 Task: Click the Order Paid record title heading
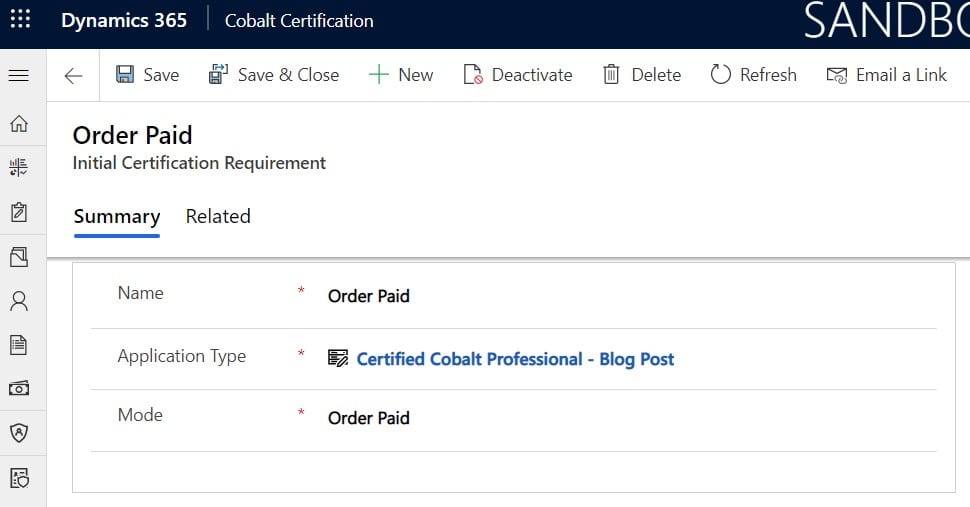click(x=132, y=135)
